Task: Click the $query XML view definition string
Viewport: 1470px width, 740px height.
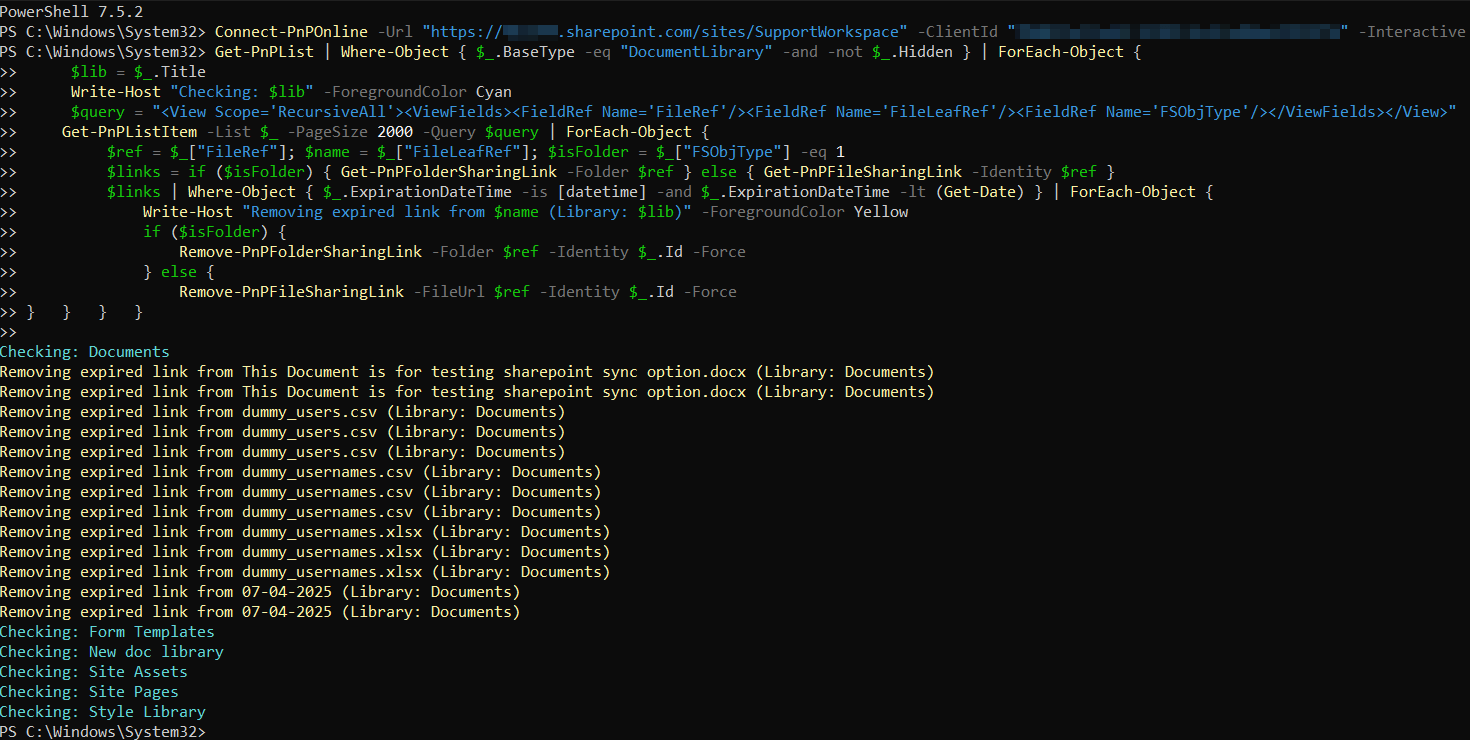Action: click(800, 111)
